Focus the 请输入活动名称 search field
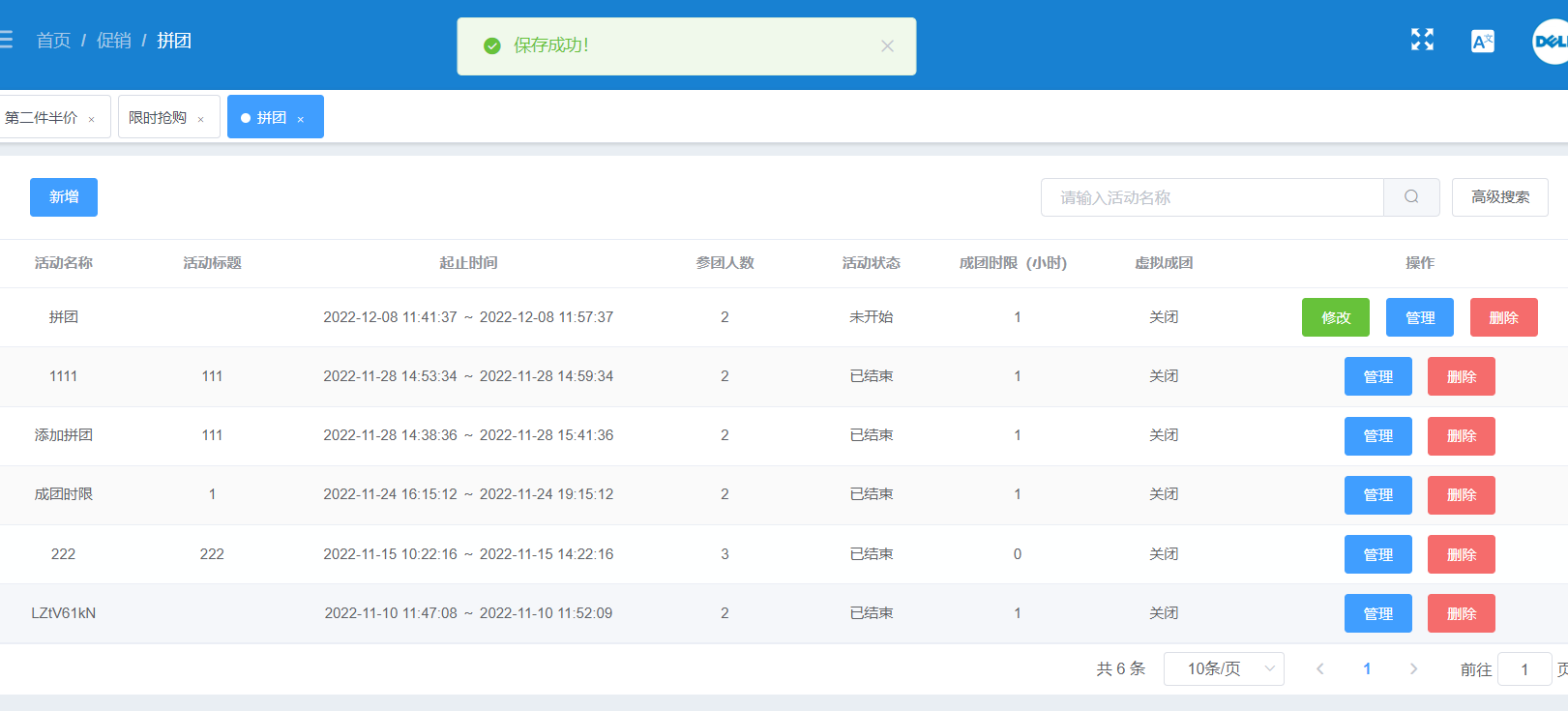Image resolution: width=1568 pixels, height=711 pixels. (x=1212, y=197)
